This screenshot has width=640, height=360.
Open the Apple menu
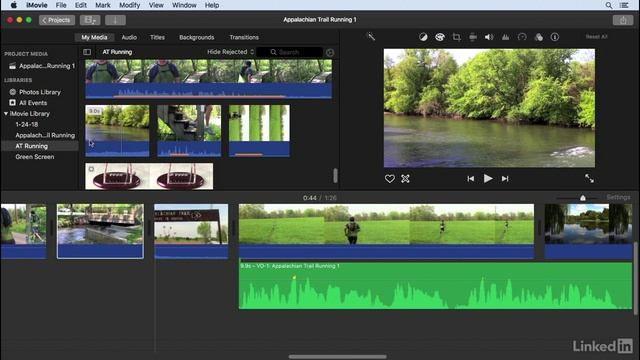13,5
